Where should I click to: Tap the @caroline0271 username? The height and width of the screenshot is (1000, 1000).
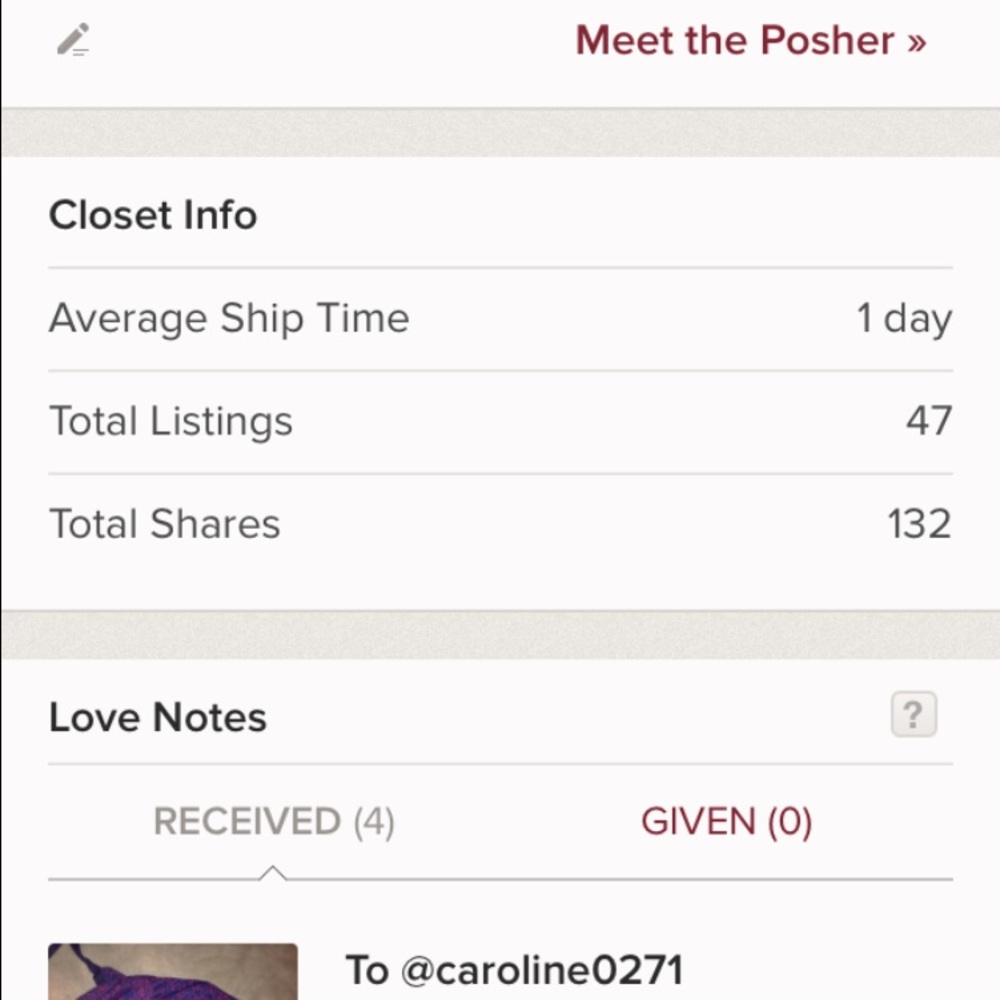click(x=541, y=970)
